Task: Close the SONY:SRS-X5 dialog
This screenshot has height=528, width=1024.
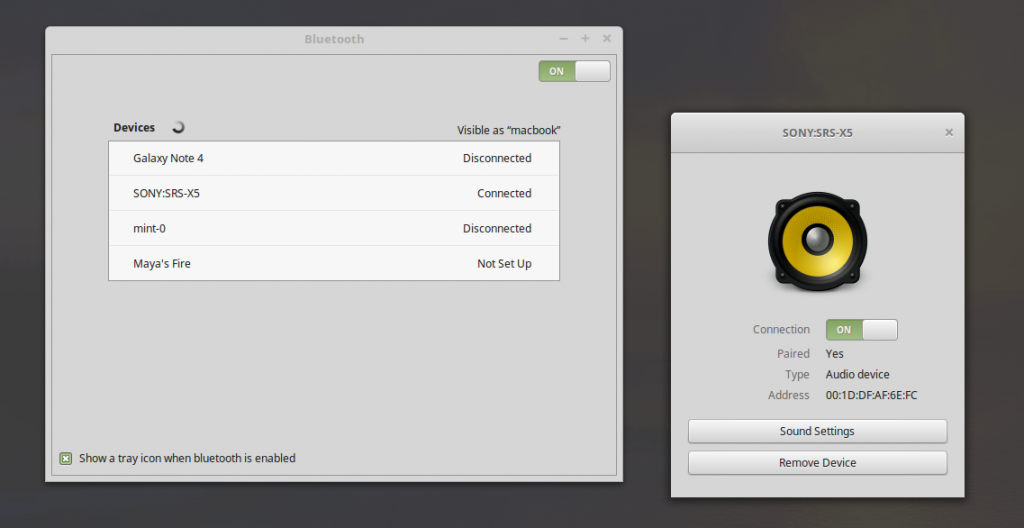Action: tap(949, 133)
